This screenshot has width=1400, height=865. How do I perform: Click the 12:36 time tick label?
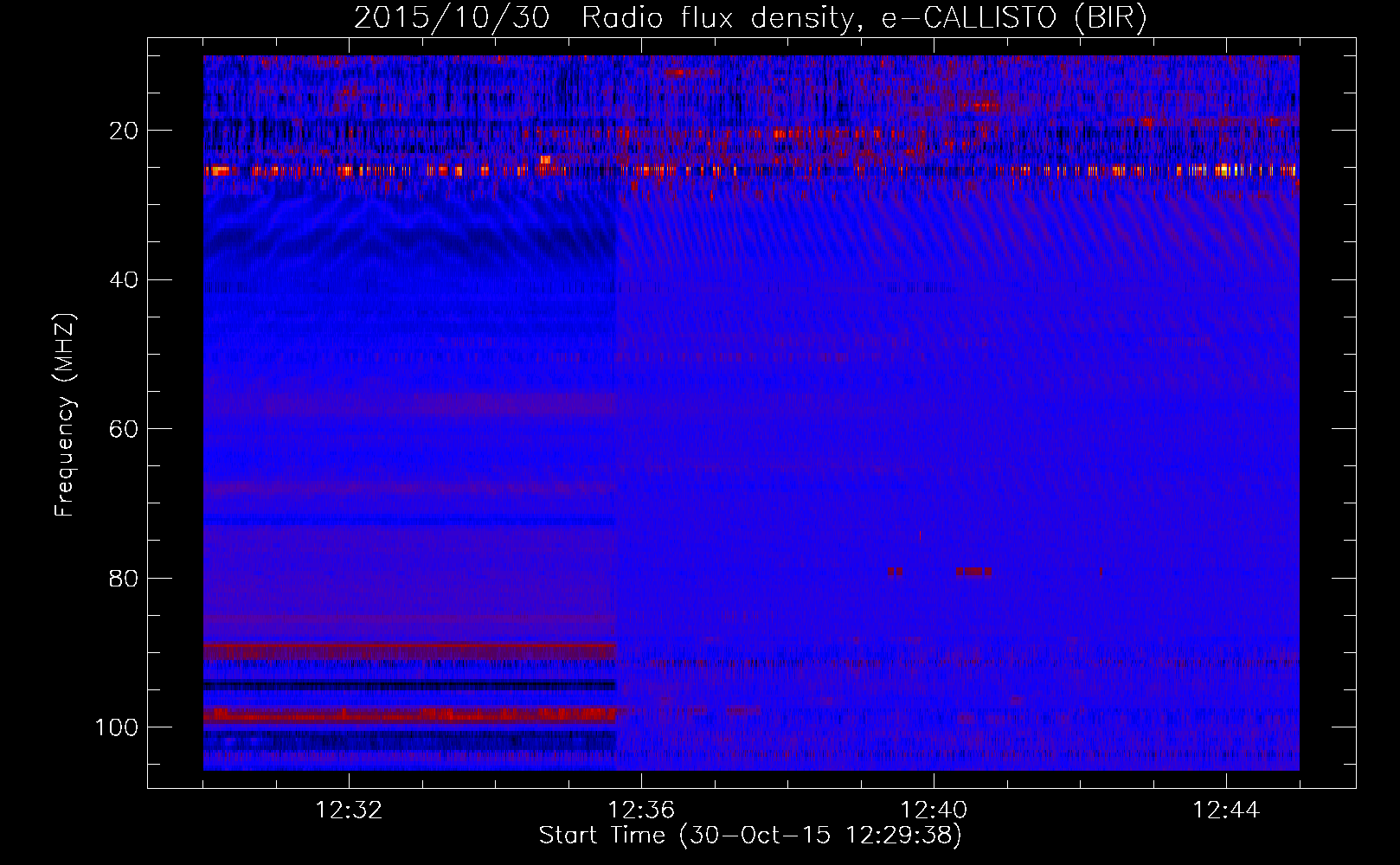641,811
